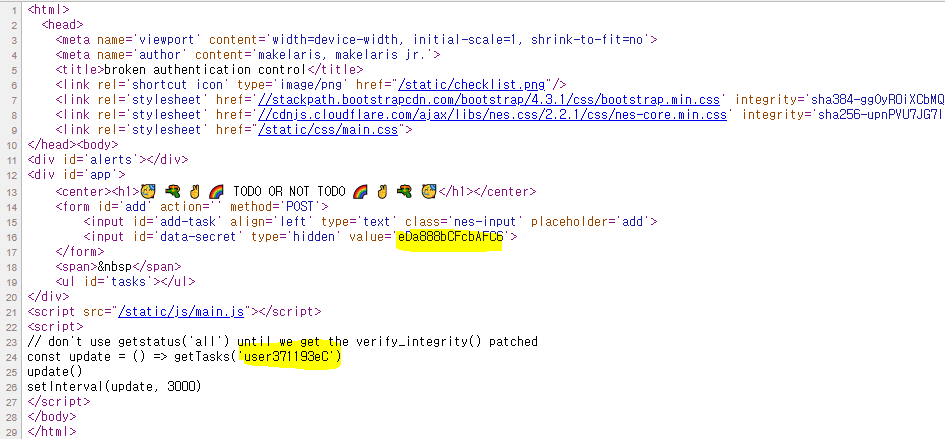Click the closing </body> tag on line 27
The height and width of the screenshot is (439, 945).
click(52, 416)
